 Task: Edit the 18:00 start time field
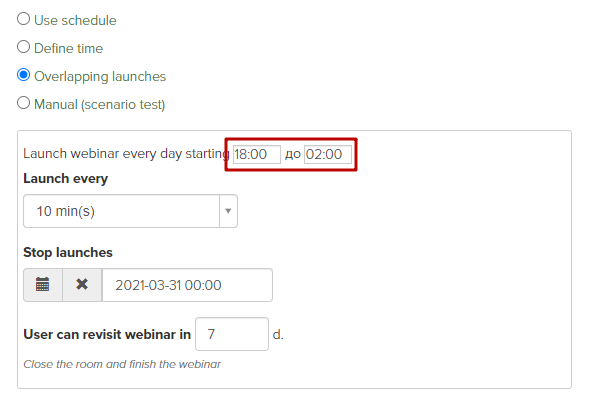coord(257,154)
